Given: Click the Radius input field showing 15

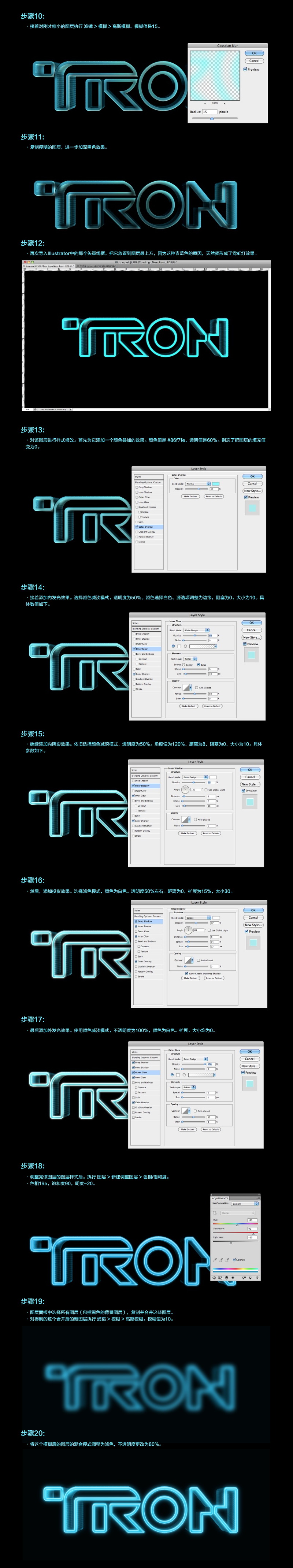Looking at the screenshot, I should tap(210, 112).
